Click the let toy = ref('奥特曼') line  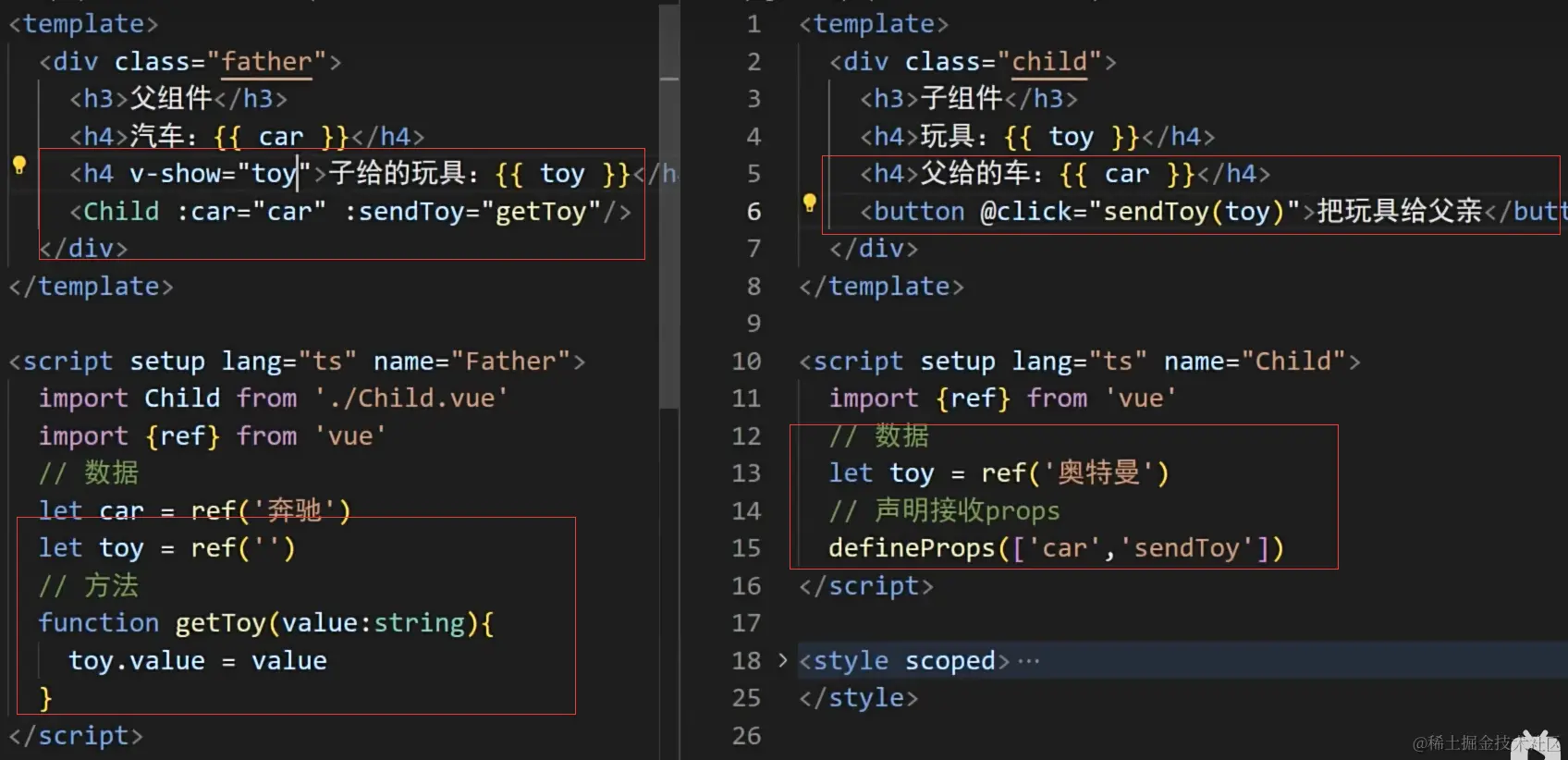point(999,473)
